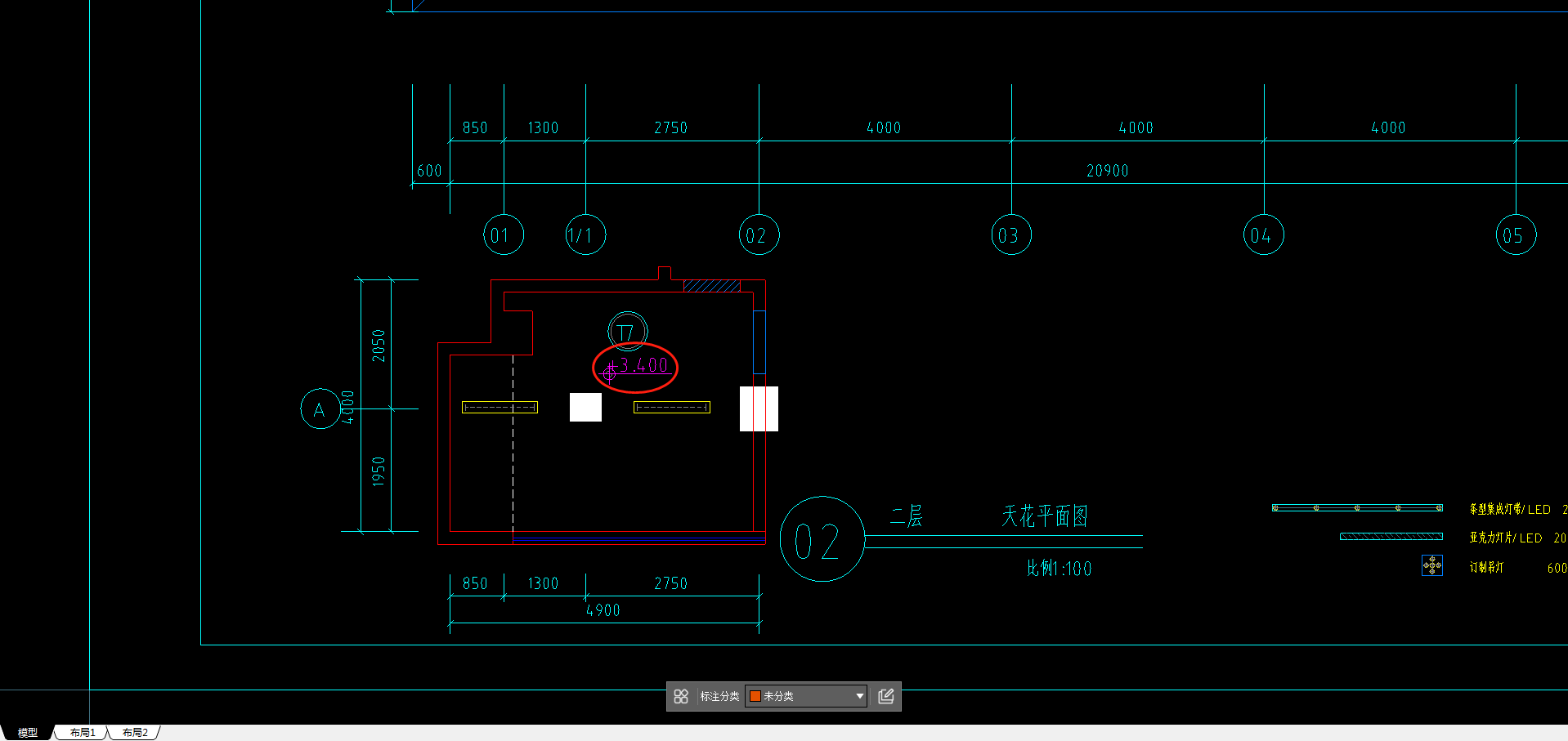Click grid bubble 04

coord(1263,235)
